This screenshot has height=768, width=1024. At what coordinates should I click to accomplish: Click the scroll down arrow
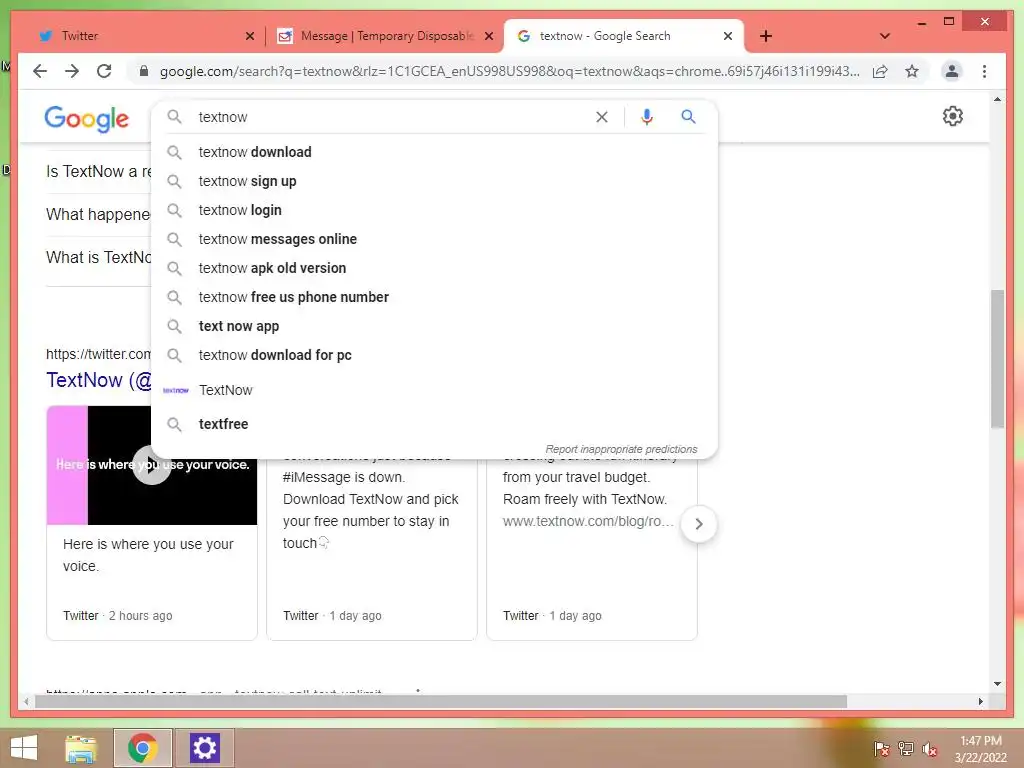tap(997, 684)
